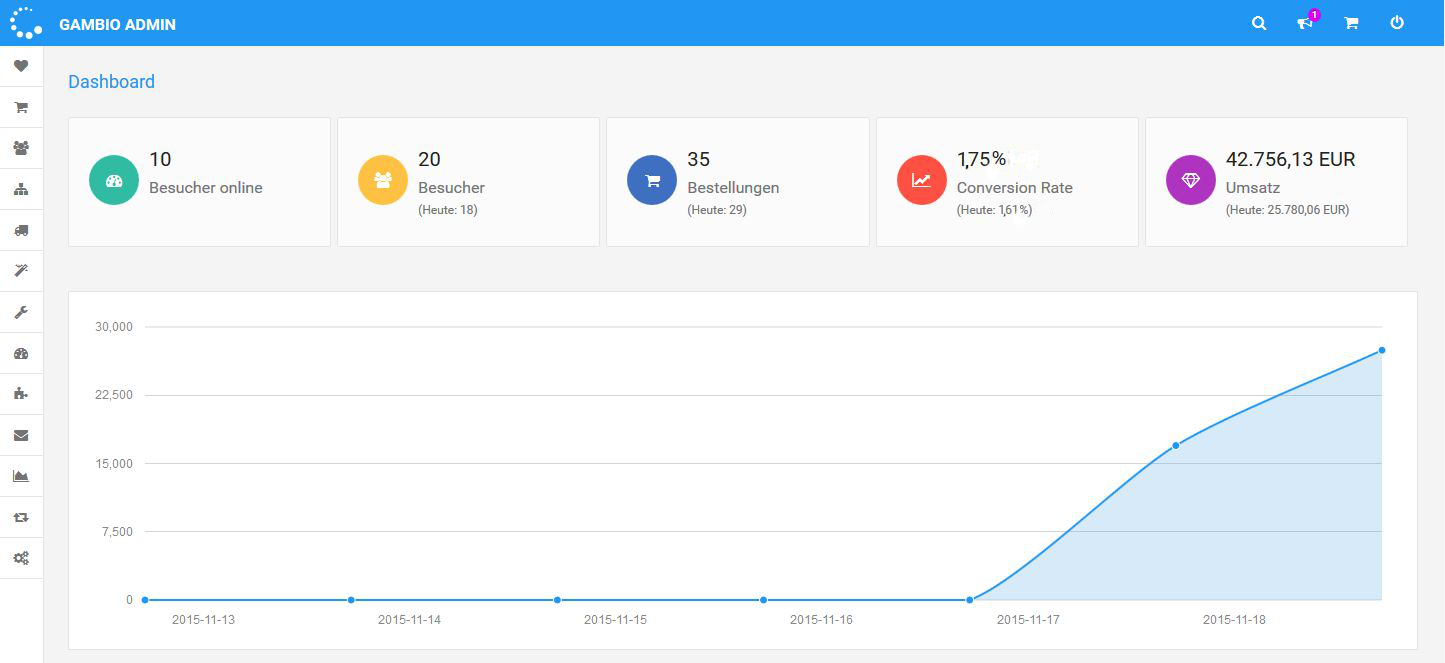This screenshot has width=1445, height=663.
Task: Open modules via the puzzle piece icon
Action: 21,394
